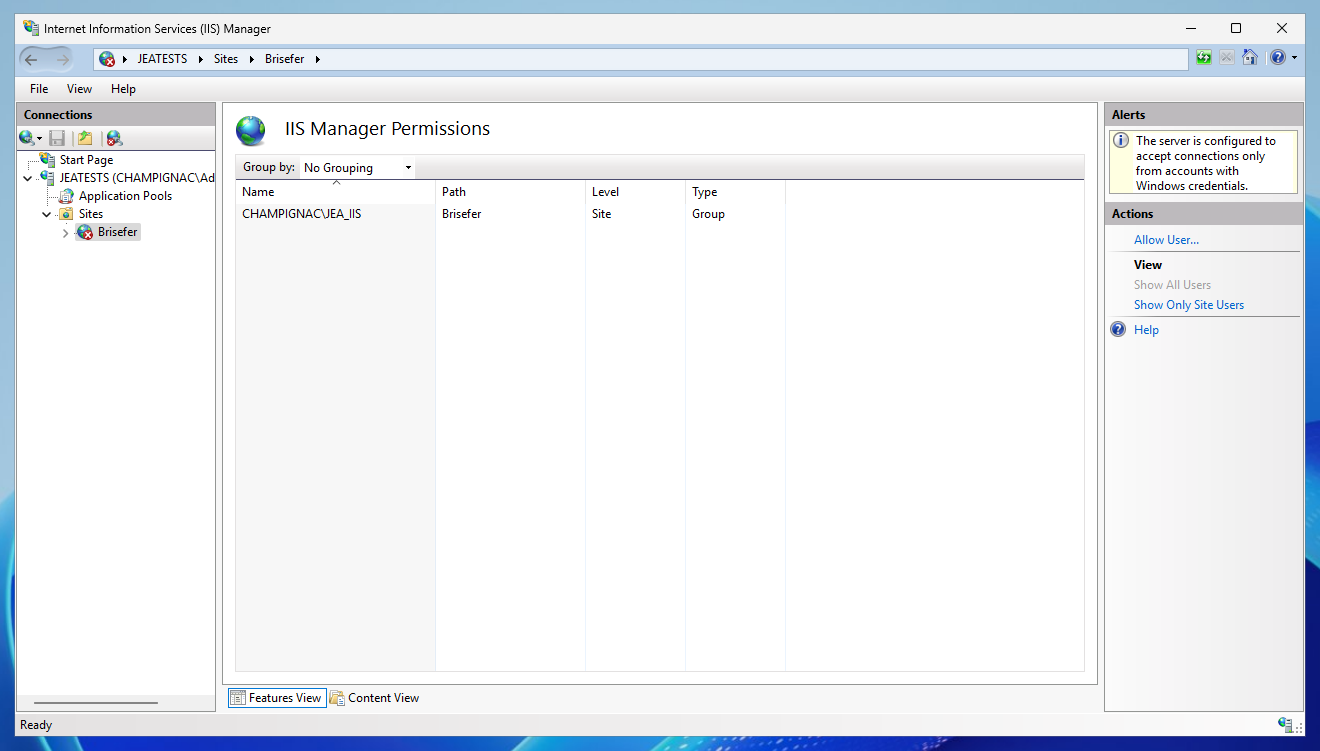1320x751 pixels.
Task: Click the Help link in Actions pane
Action: [1146, 330]
